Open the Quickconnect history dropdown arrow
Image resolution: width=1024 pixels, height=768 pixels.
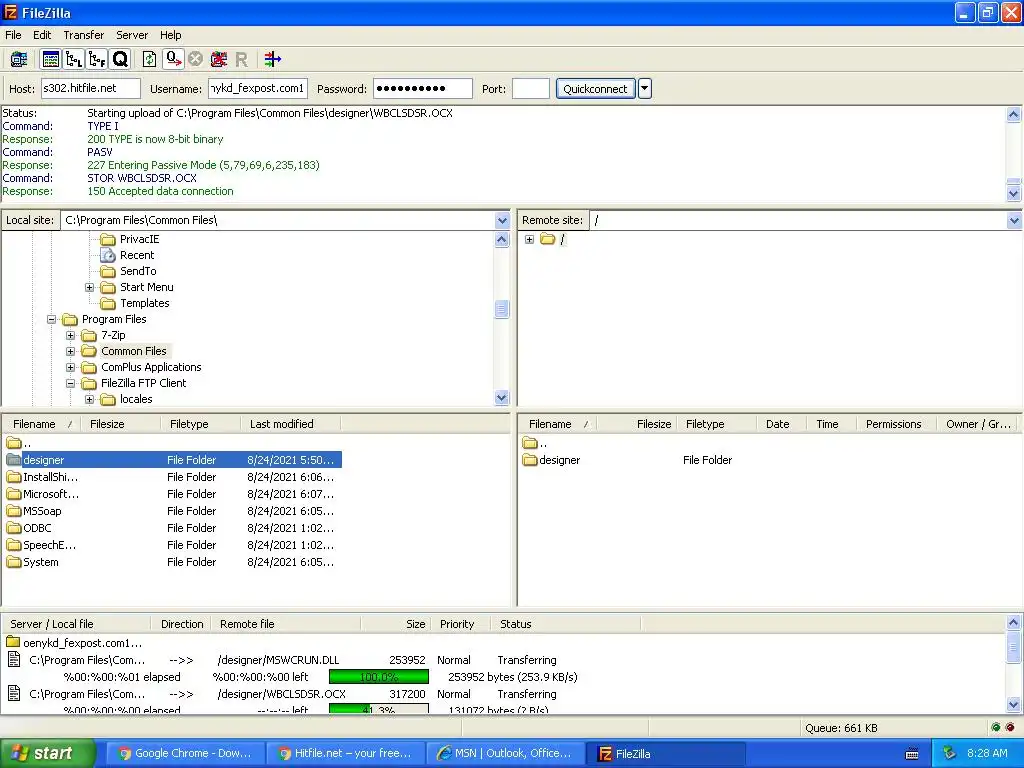[645, 89]
